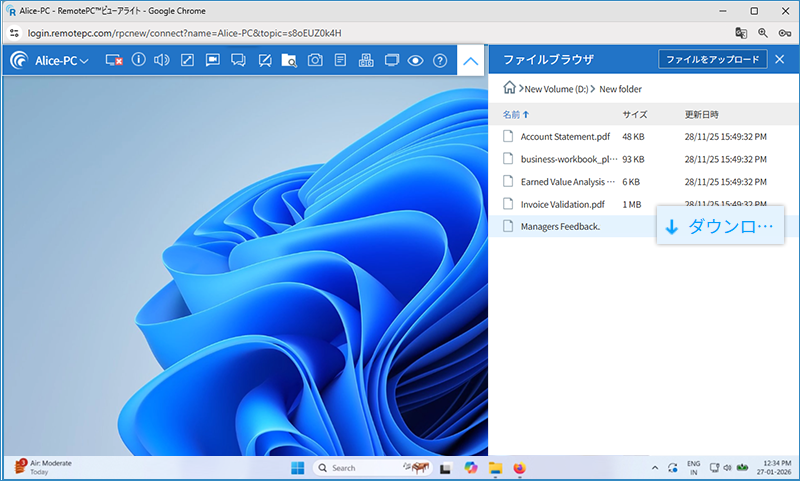Click the disconnect session icon

[x=114, y=60]
